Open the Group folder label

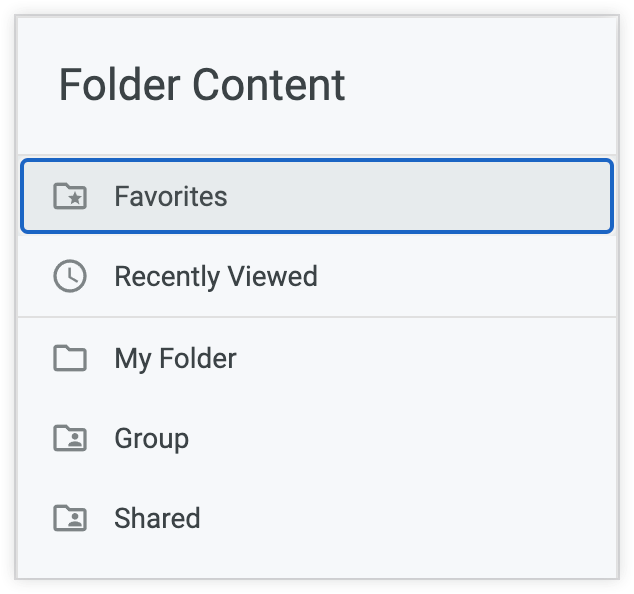pos(151,438)
